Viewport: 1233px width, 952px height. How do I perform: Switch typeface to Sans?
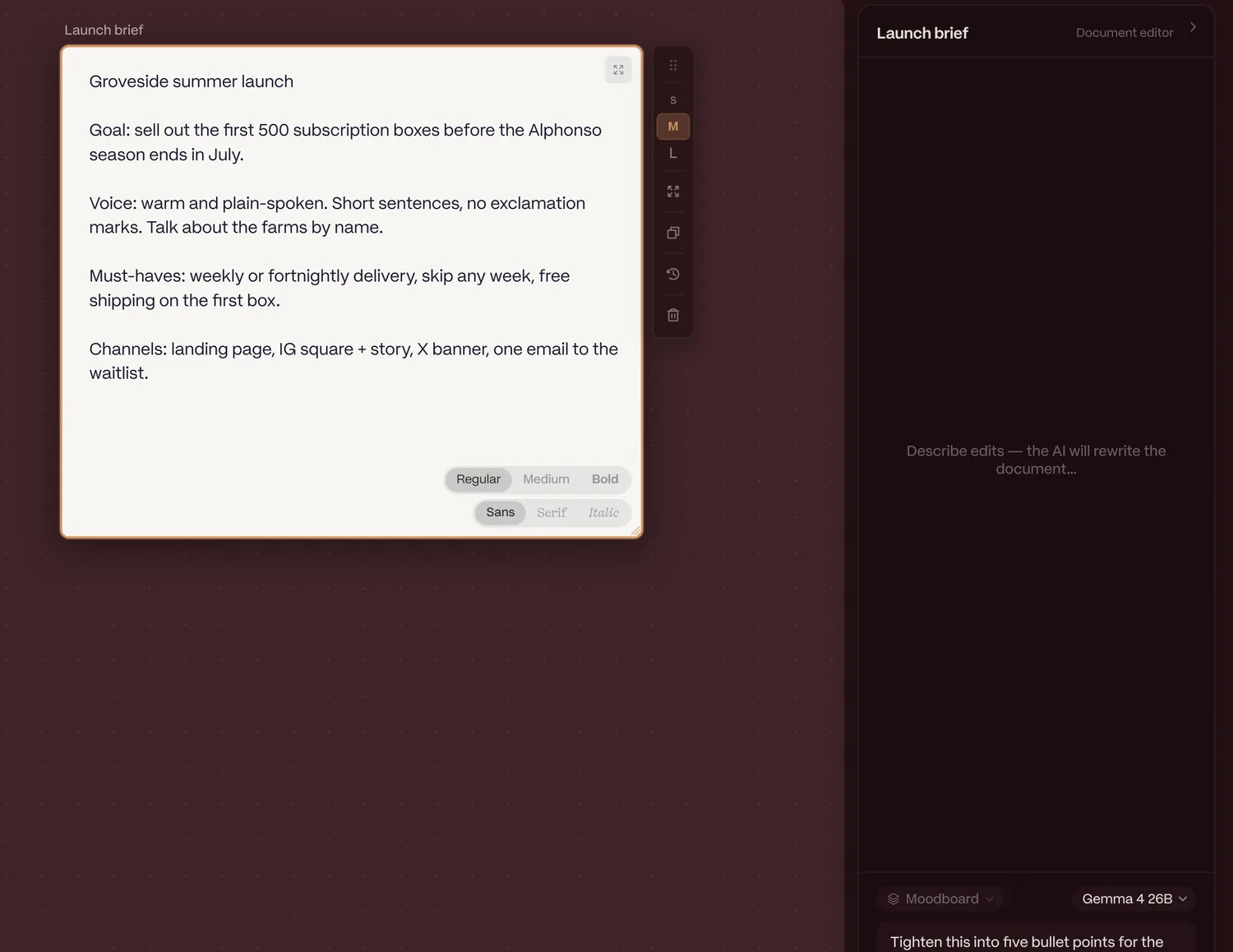coord(500,512)
